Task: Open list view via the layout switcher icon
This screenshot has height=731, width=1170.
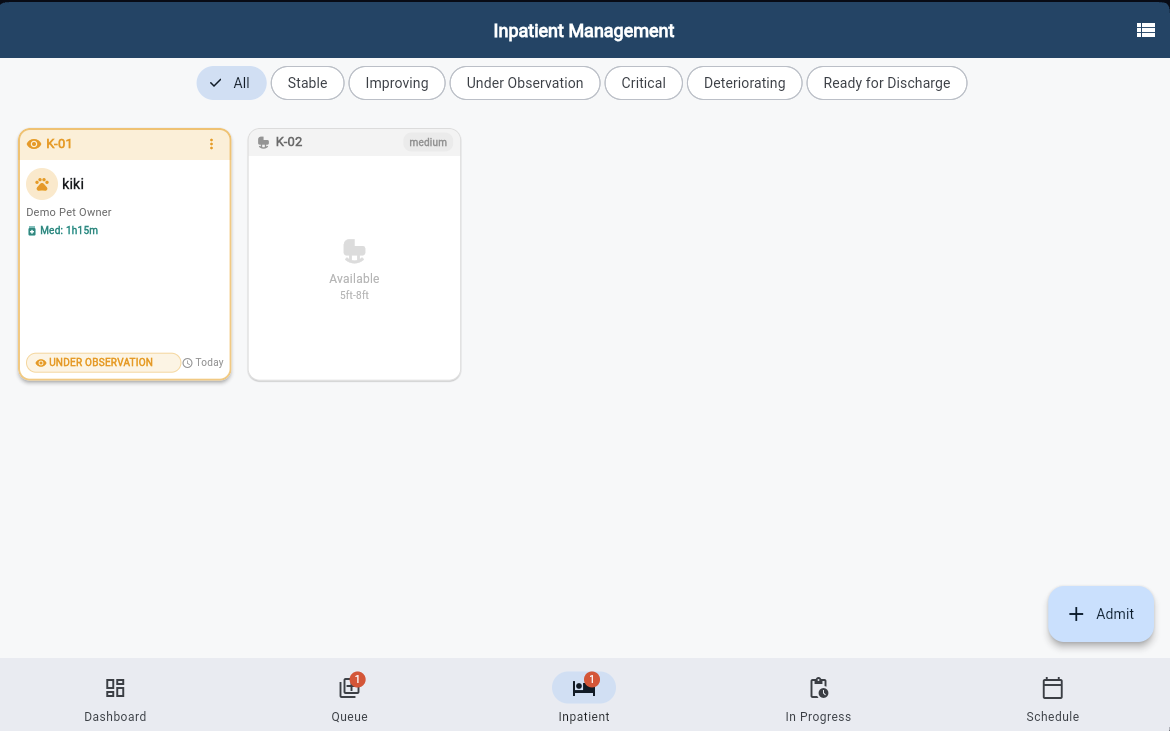Action: [x=1145, y=30]
